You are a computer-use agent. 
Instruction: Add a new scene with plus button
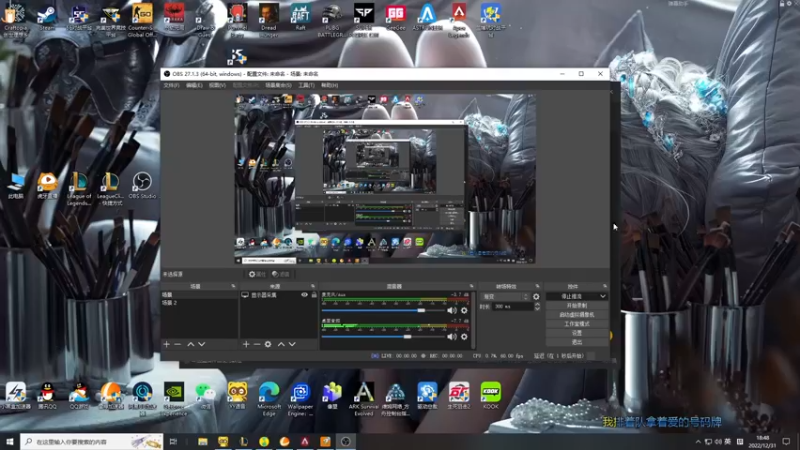[166, 344]
